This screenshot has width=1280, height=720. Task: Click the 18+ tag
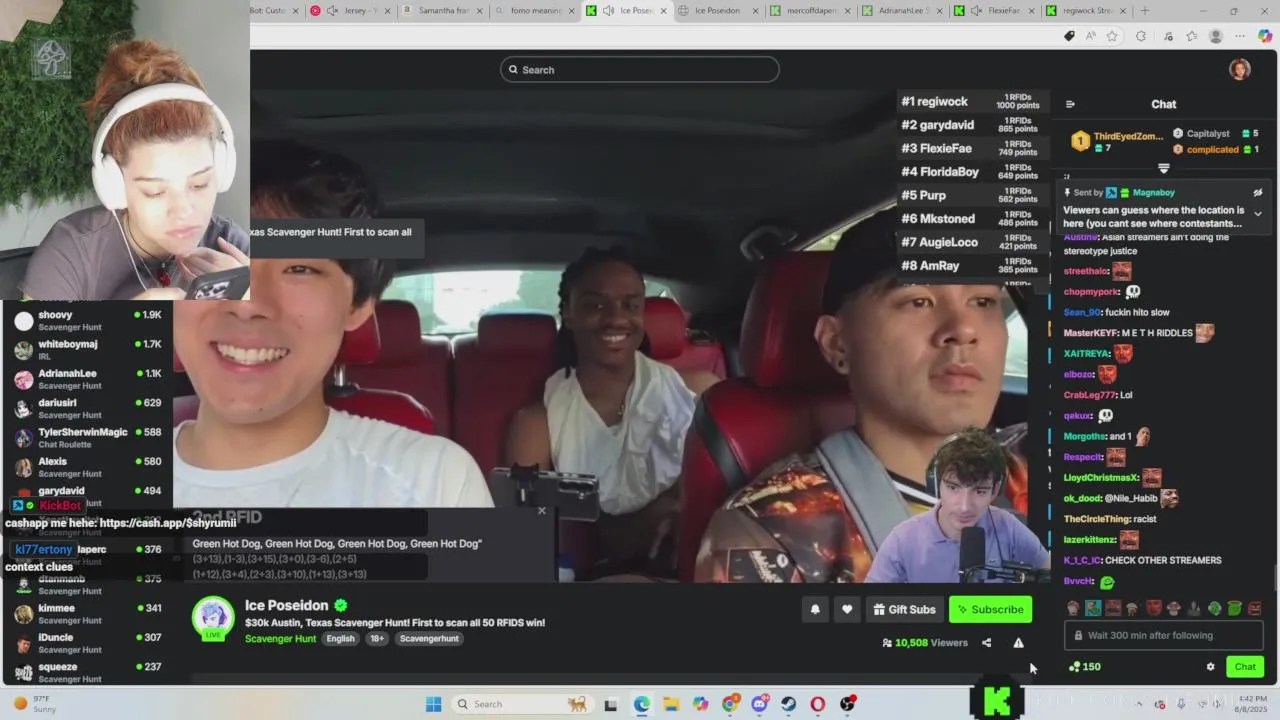(x=377, y=638)
